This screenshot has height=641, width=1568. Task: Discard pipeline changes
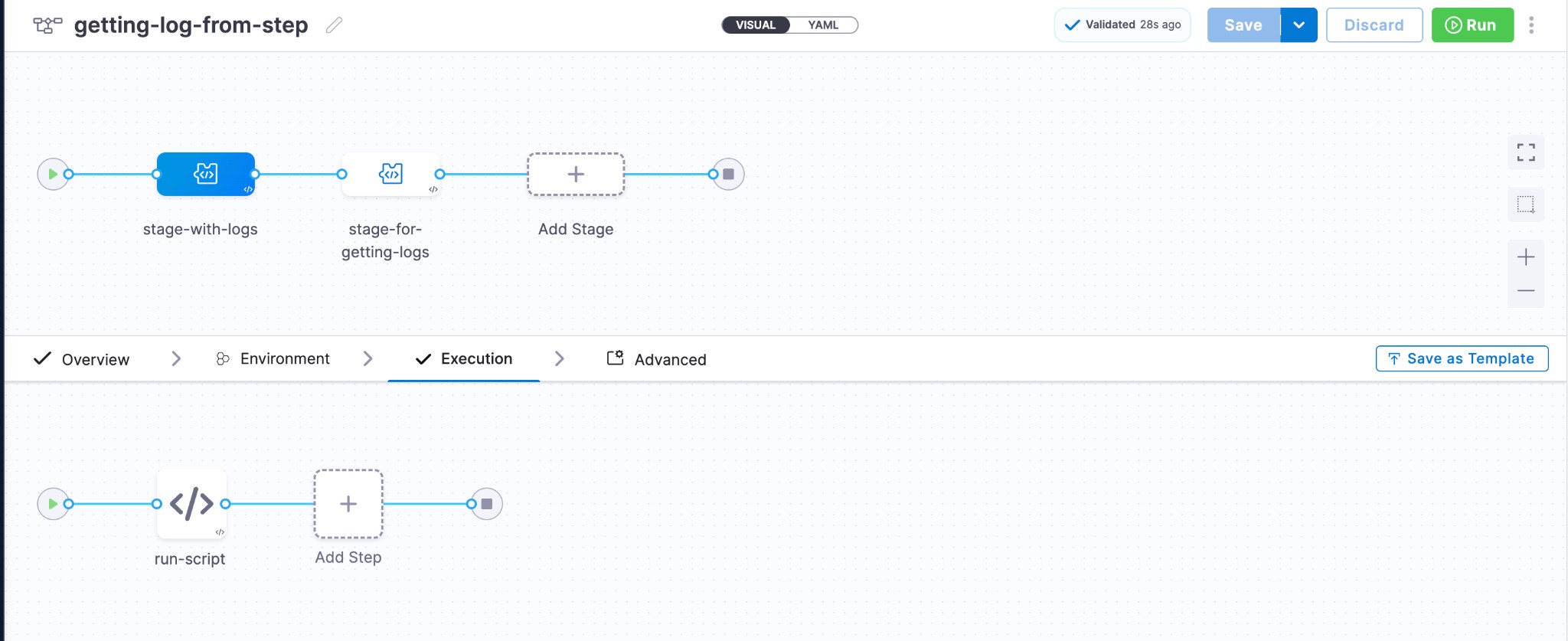(x=1374, y=25)
